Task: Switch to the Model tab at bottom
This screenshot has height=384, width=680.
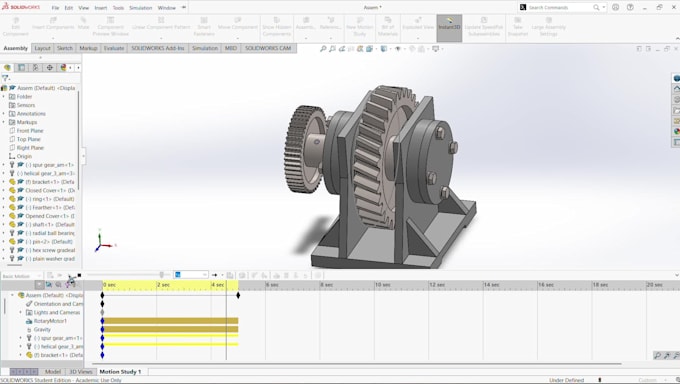Action: click(53, 371)
